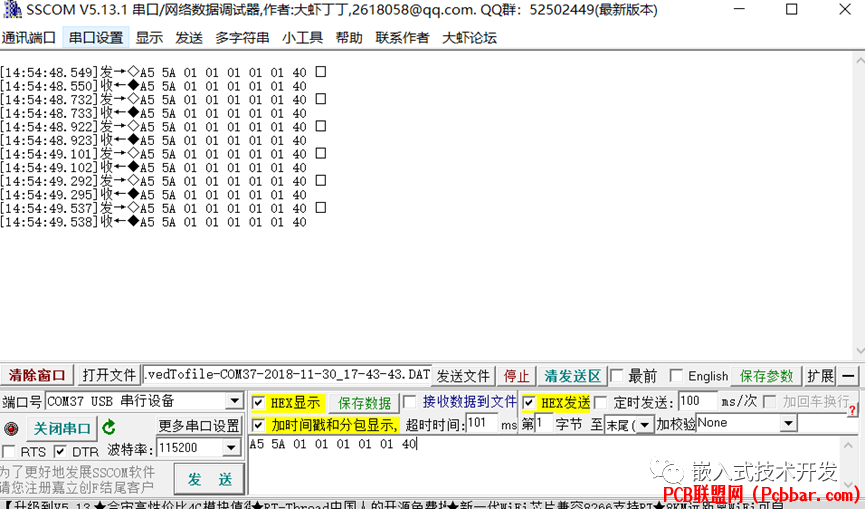Check the 最前 always-on-top checkbox
Screen dimensions: 865x509
click(x=617, y=376)
